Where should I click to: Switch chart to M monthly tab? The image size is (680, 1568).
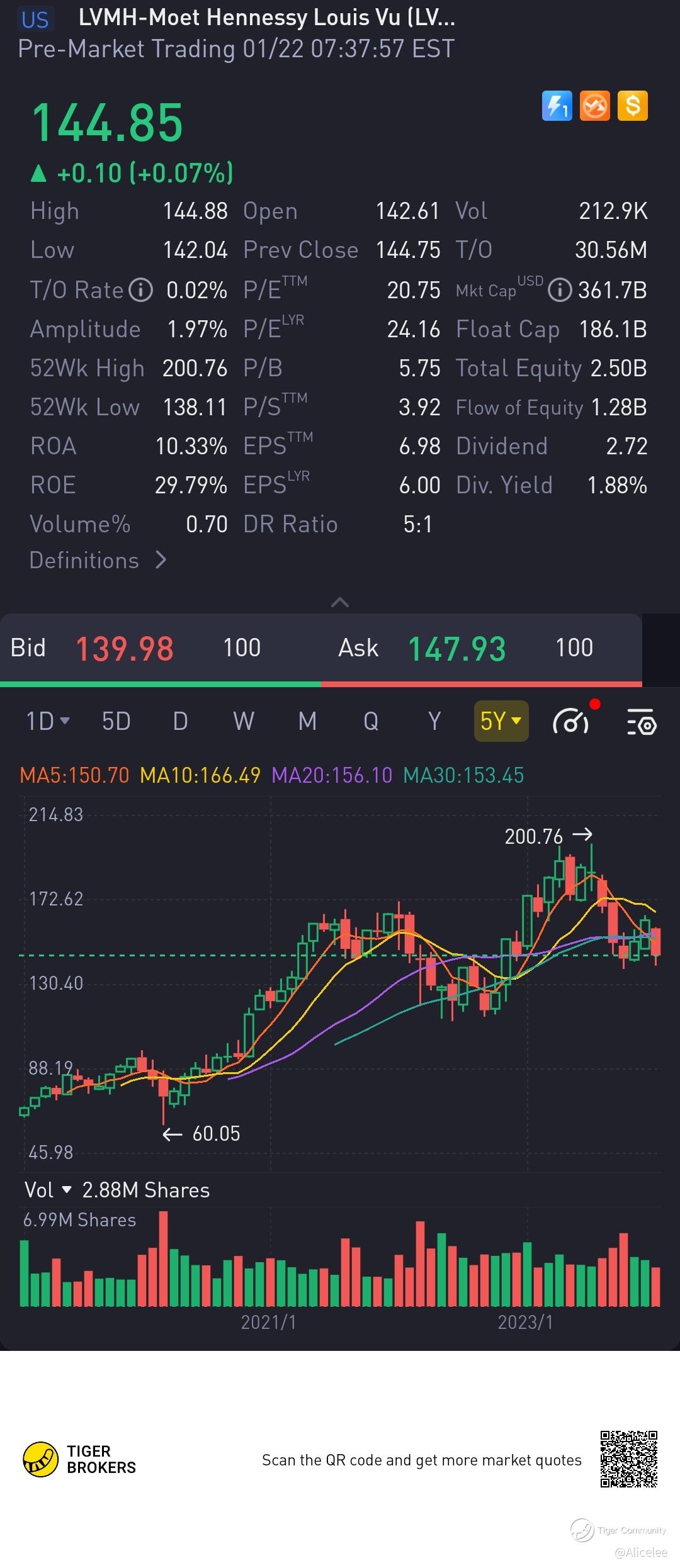pos(307,721)
